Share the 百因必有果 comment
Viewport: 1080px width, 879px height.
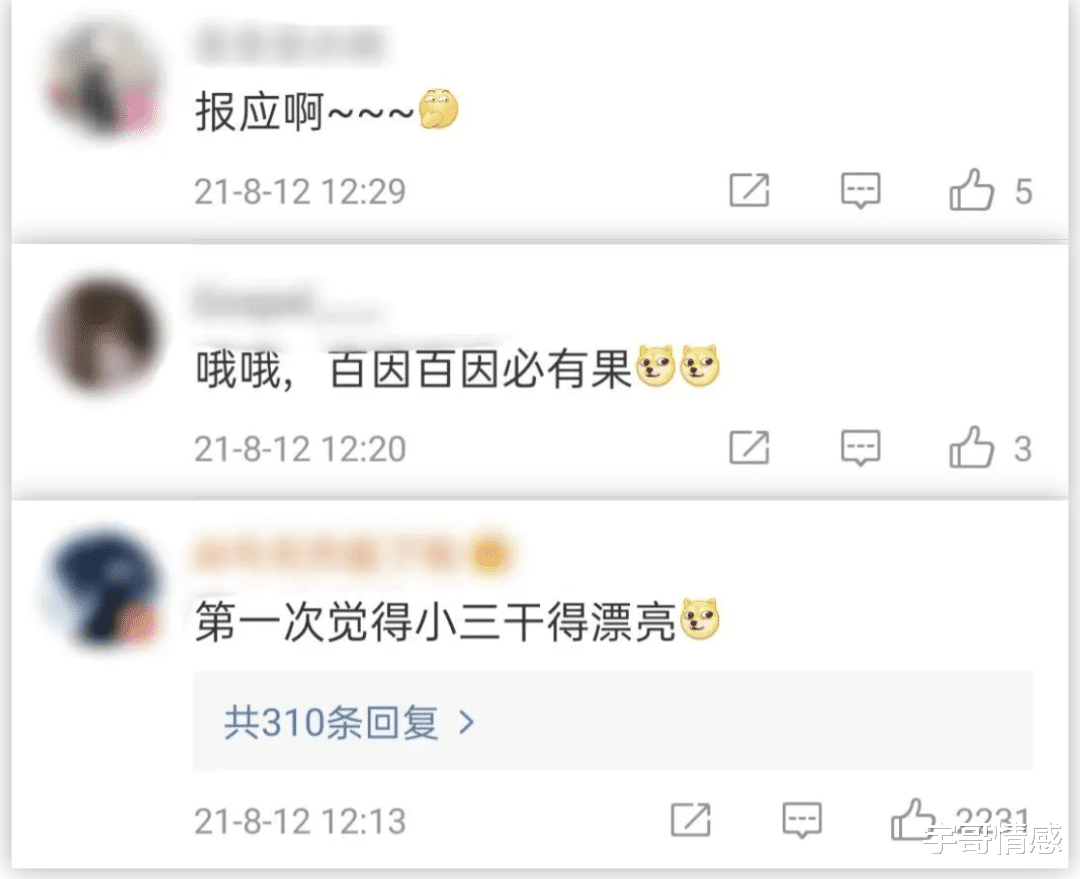[x=749, y=448]
